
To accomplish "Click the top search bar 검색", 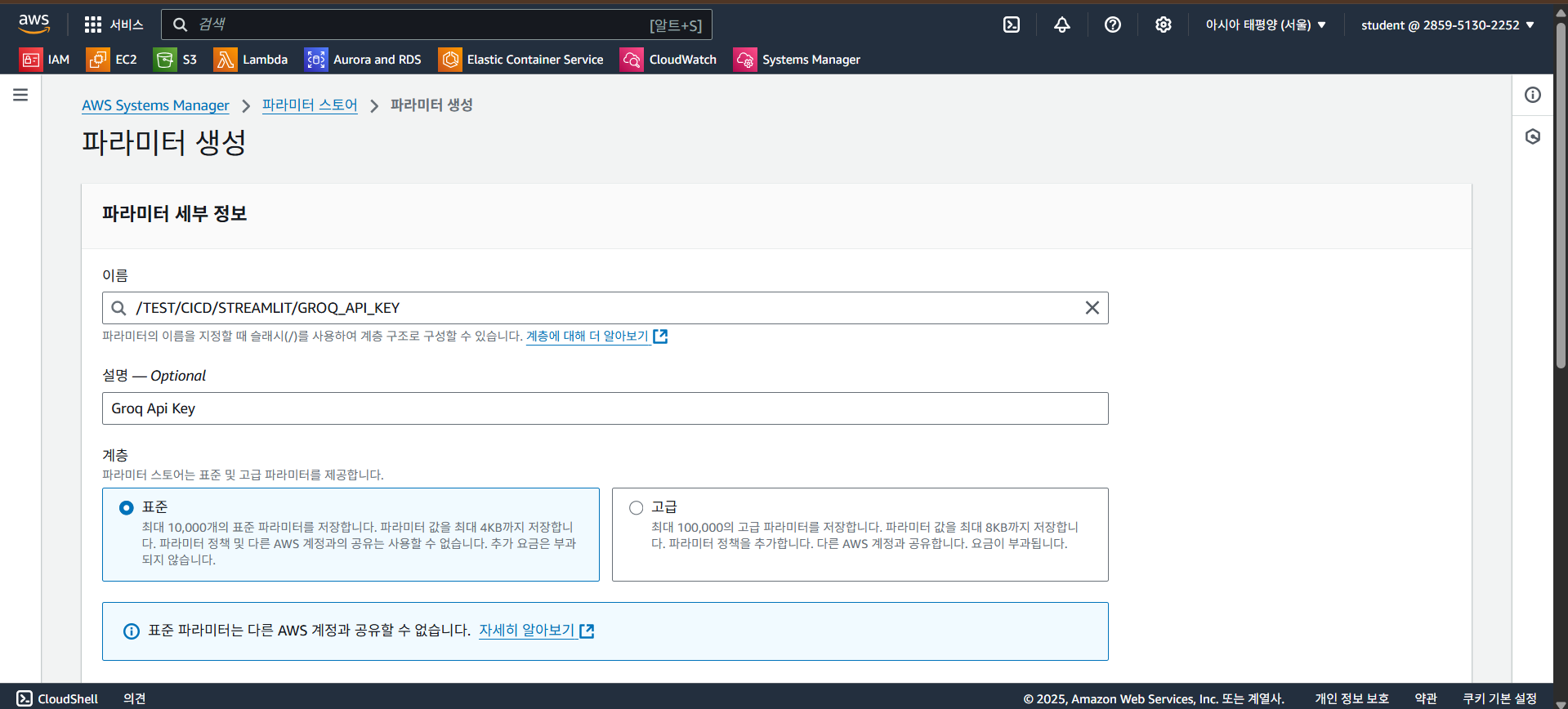I will [436, 25].
